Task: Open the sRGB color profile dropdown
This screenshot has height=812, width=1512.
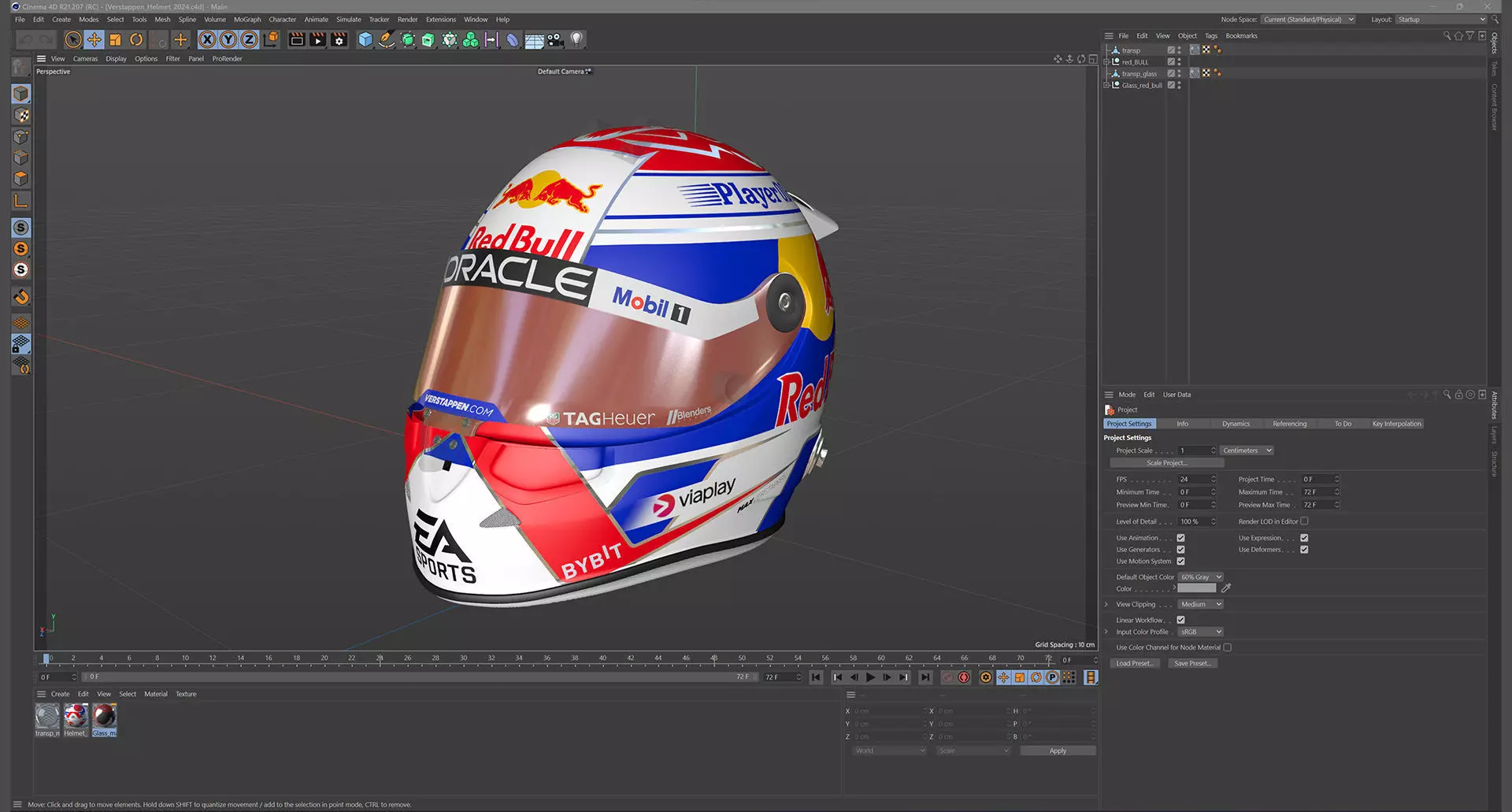Action: click(1201, 632)
